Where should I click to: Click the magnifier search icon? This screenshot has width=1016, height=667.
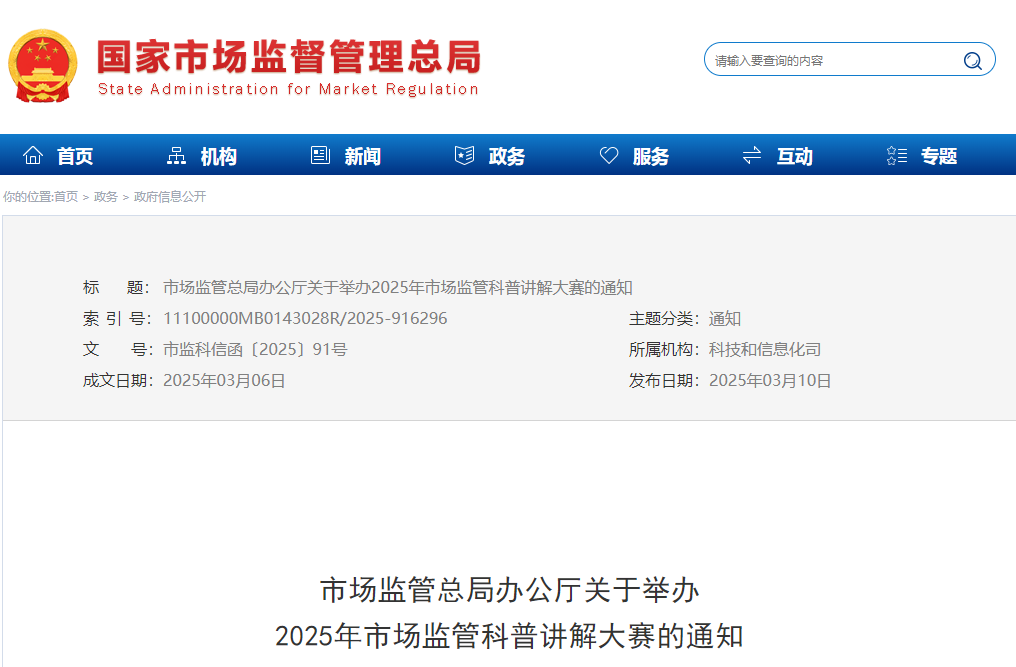[x=973, y=60]
